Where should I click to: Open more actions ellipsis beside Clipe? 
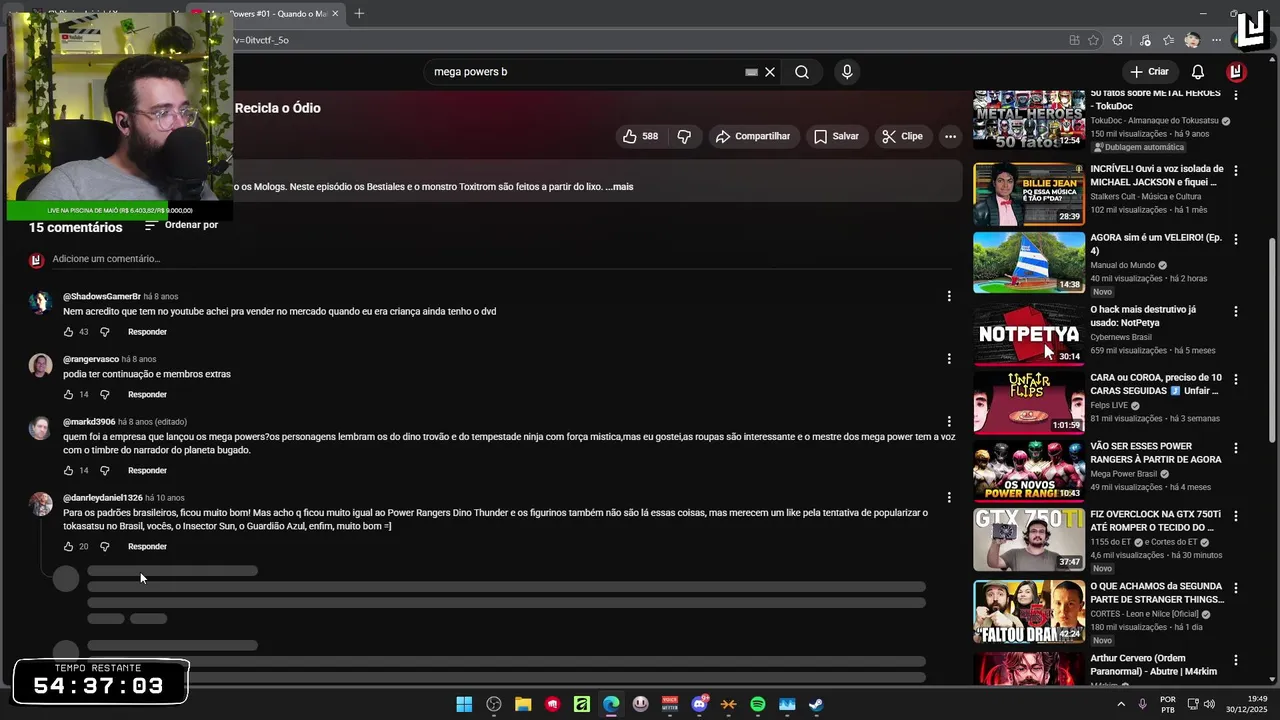[950, 136]
